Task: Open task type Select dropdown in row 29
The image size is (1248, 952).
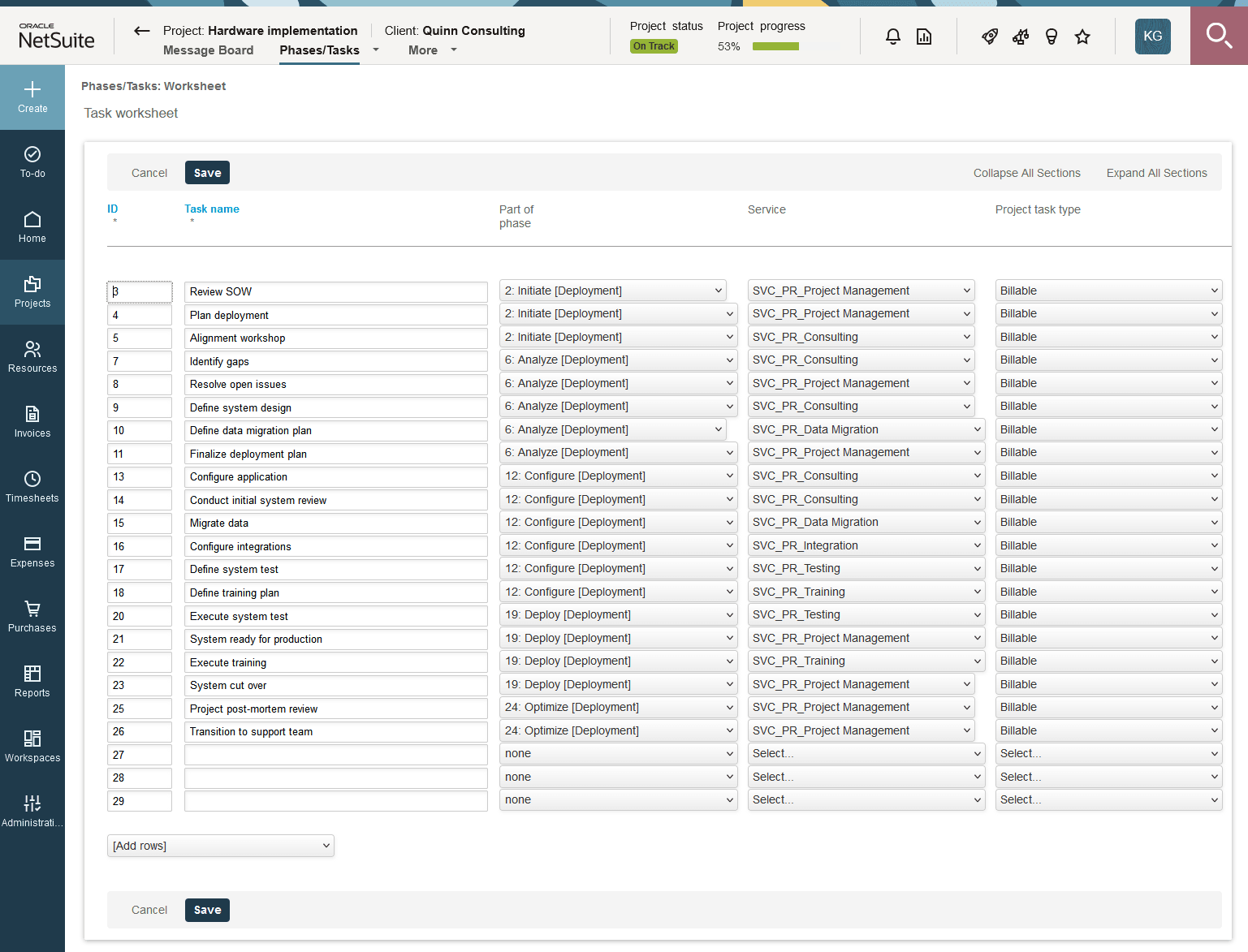Action: click(x=1108, y=799)
